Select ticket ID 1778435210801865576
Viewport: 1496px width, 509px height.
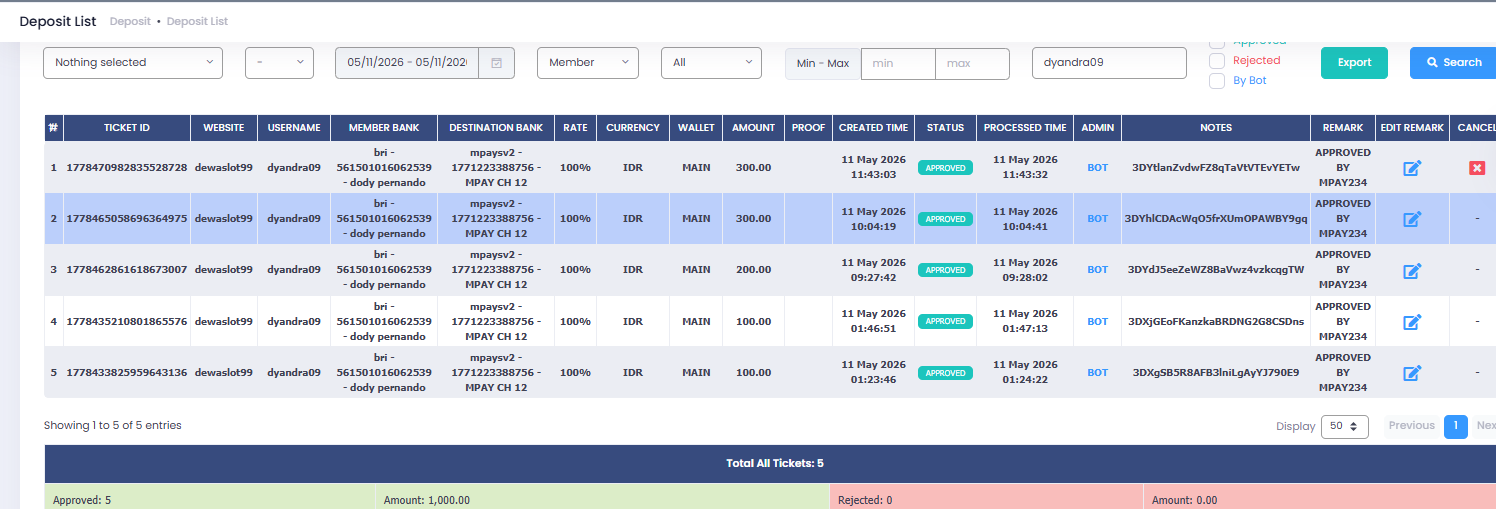[x=127, y=322]
